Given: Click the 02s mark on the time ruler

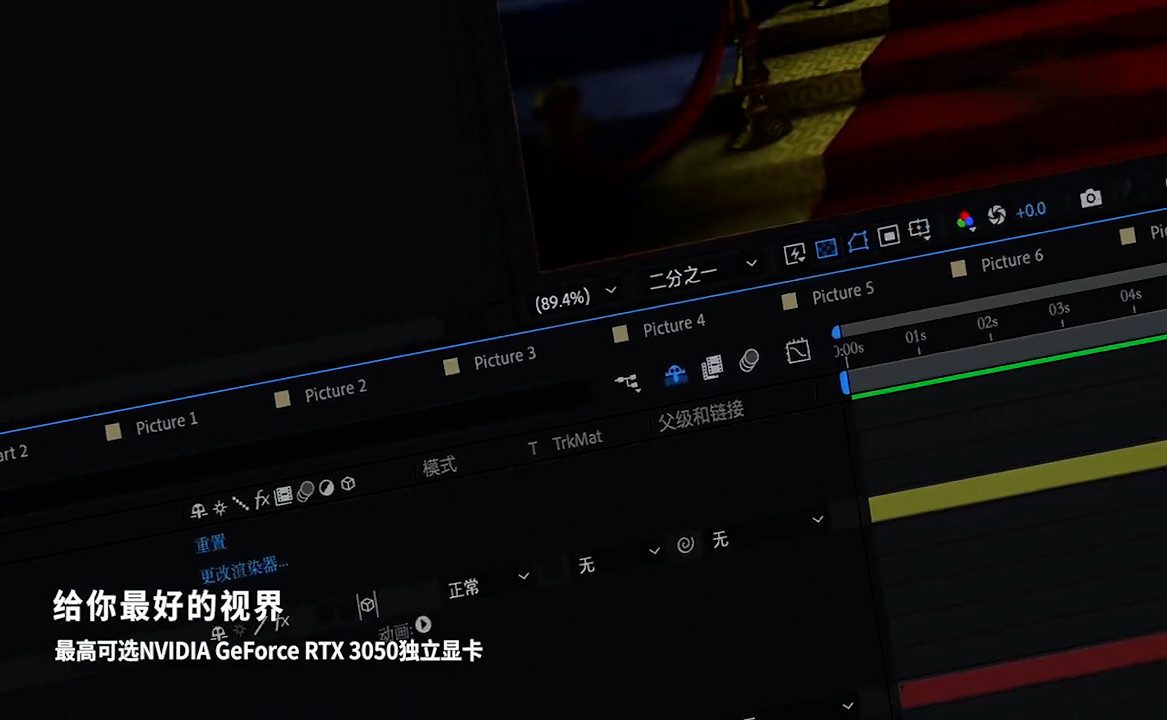Looking at the screenshot, I should (x=988, y=322).
